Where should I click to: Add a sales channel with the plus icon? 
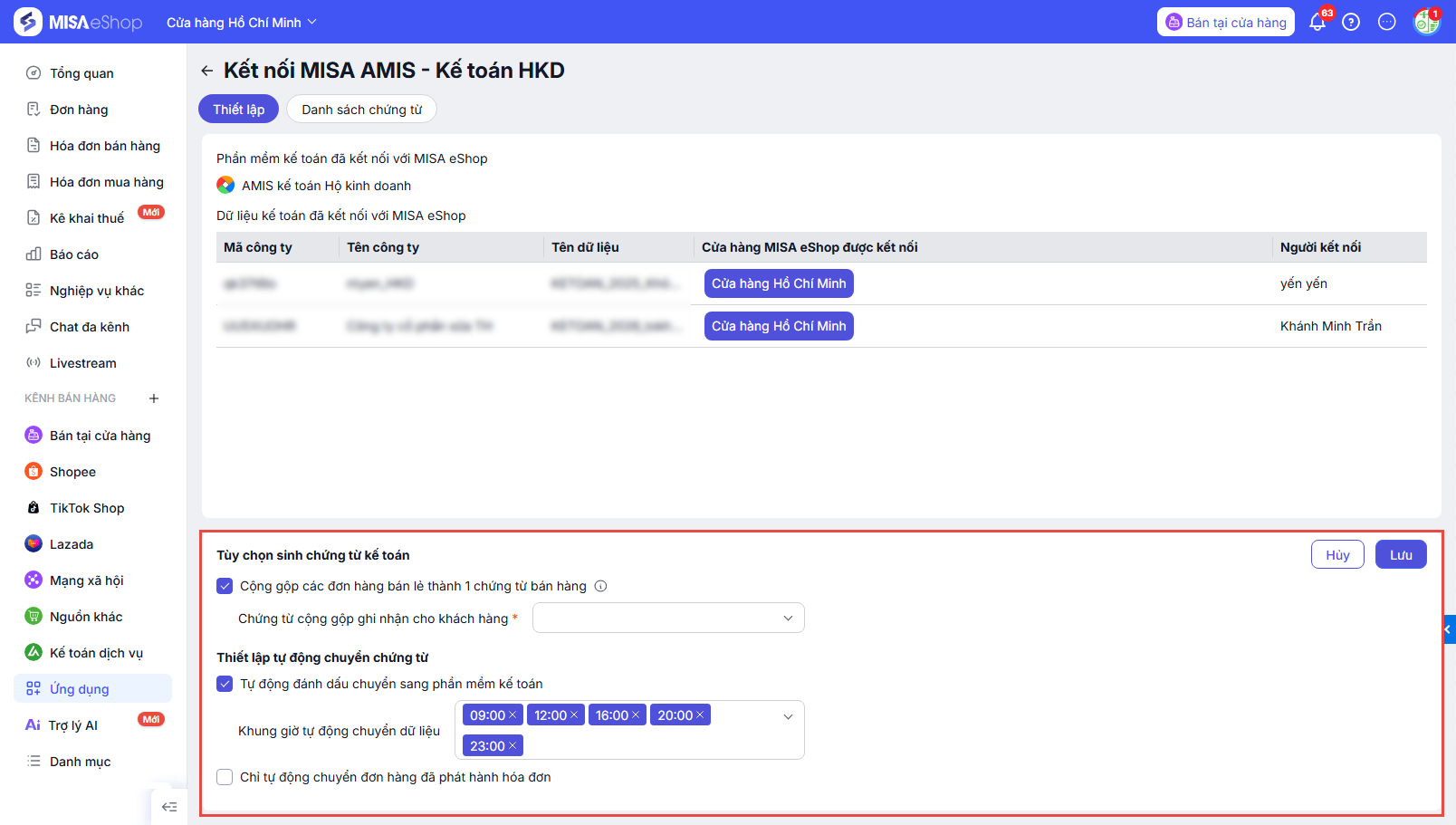pos(154,398)
